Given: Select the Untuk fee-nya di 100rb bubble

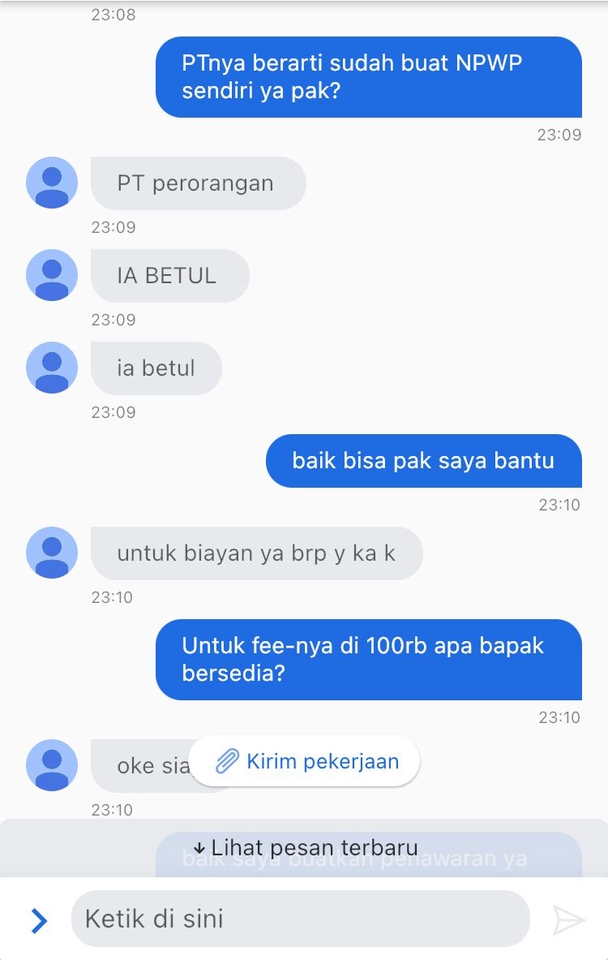Looking at the screenshot, I should pos(369,659).
